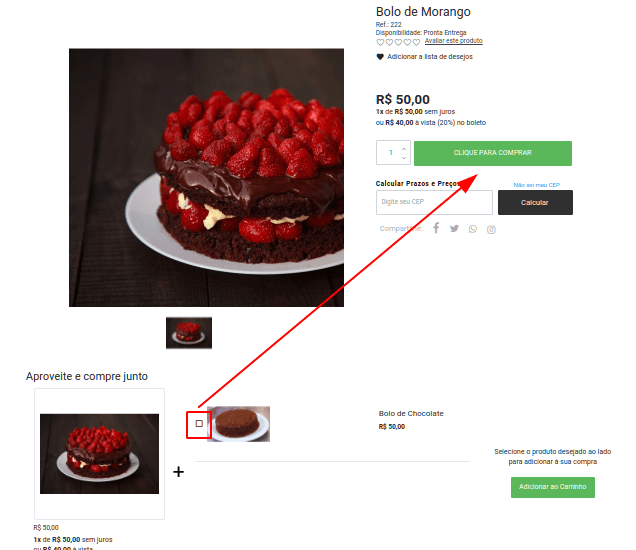
Task: Rate product with third heart
Action: point(398,42)
